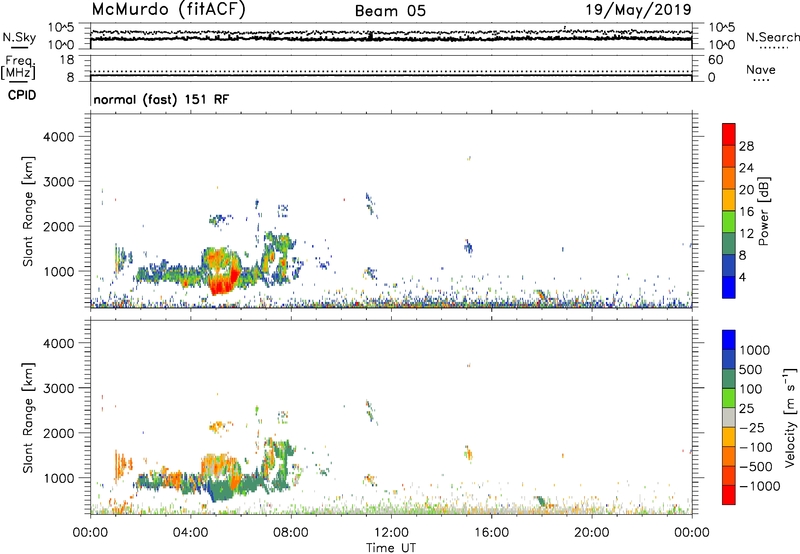Pick the light green 25–100 Velocity swatch

[x=729, y=398]
